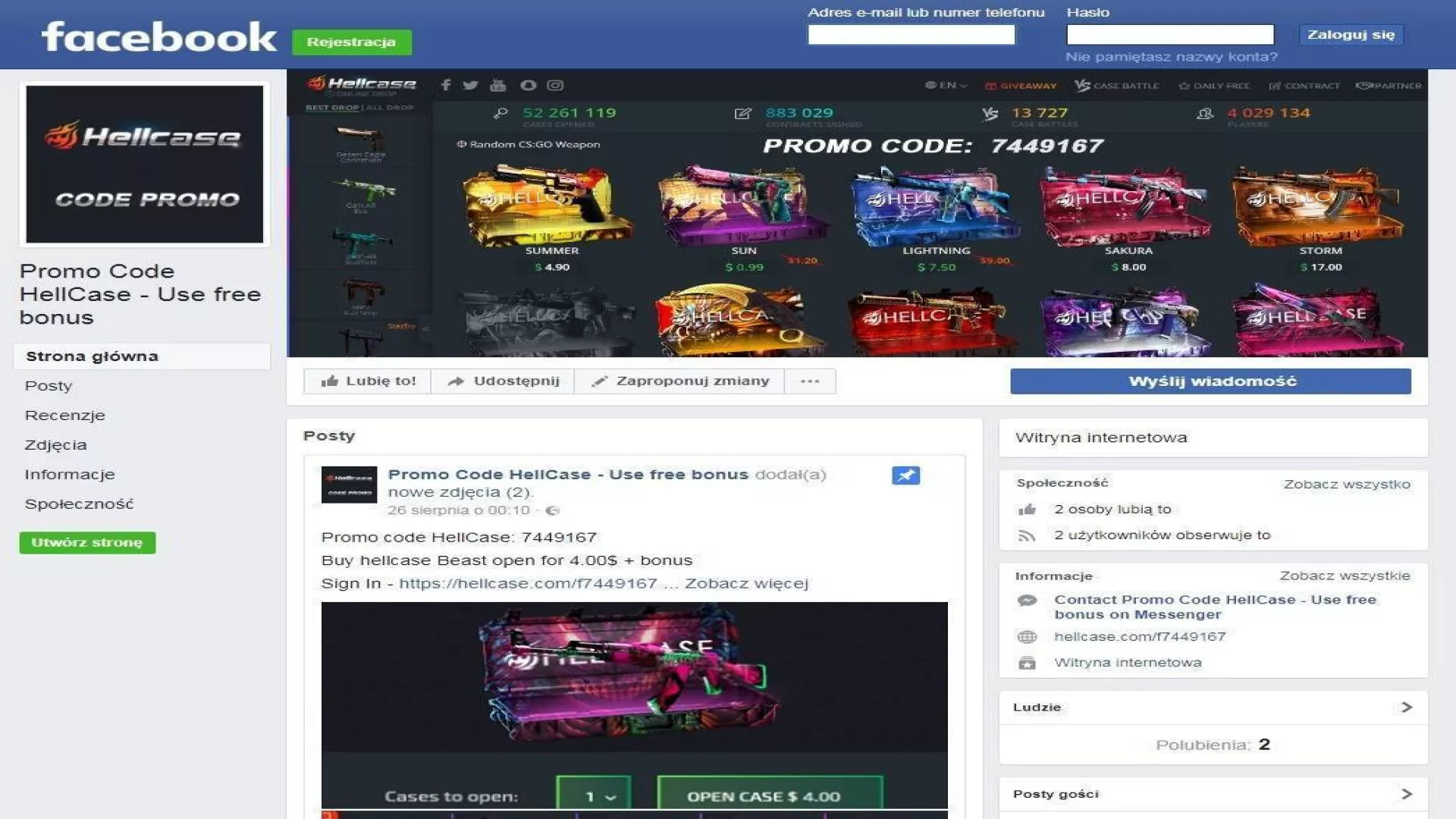
Task: Click the Hellcase Code Promo profile picture
Action: 145,164
